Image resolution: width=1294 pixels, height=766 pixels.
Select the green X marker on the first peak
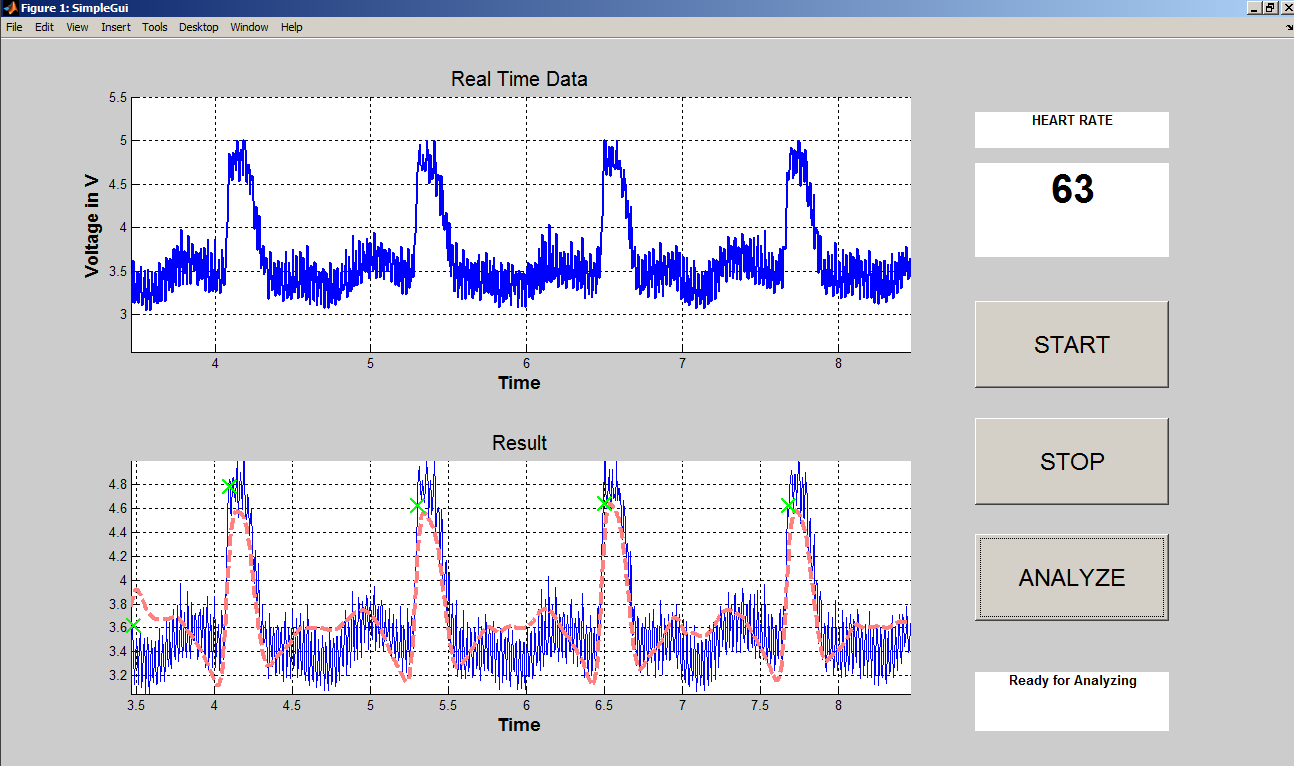229,487
